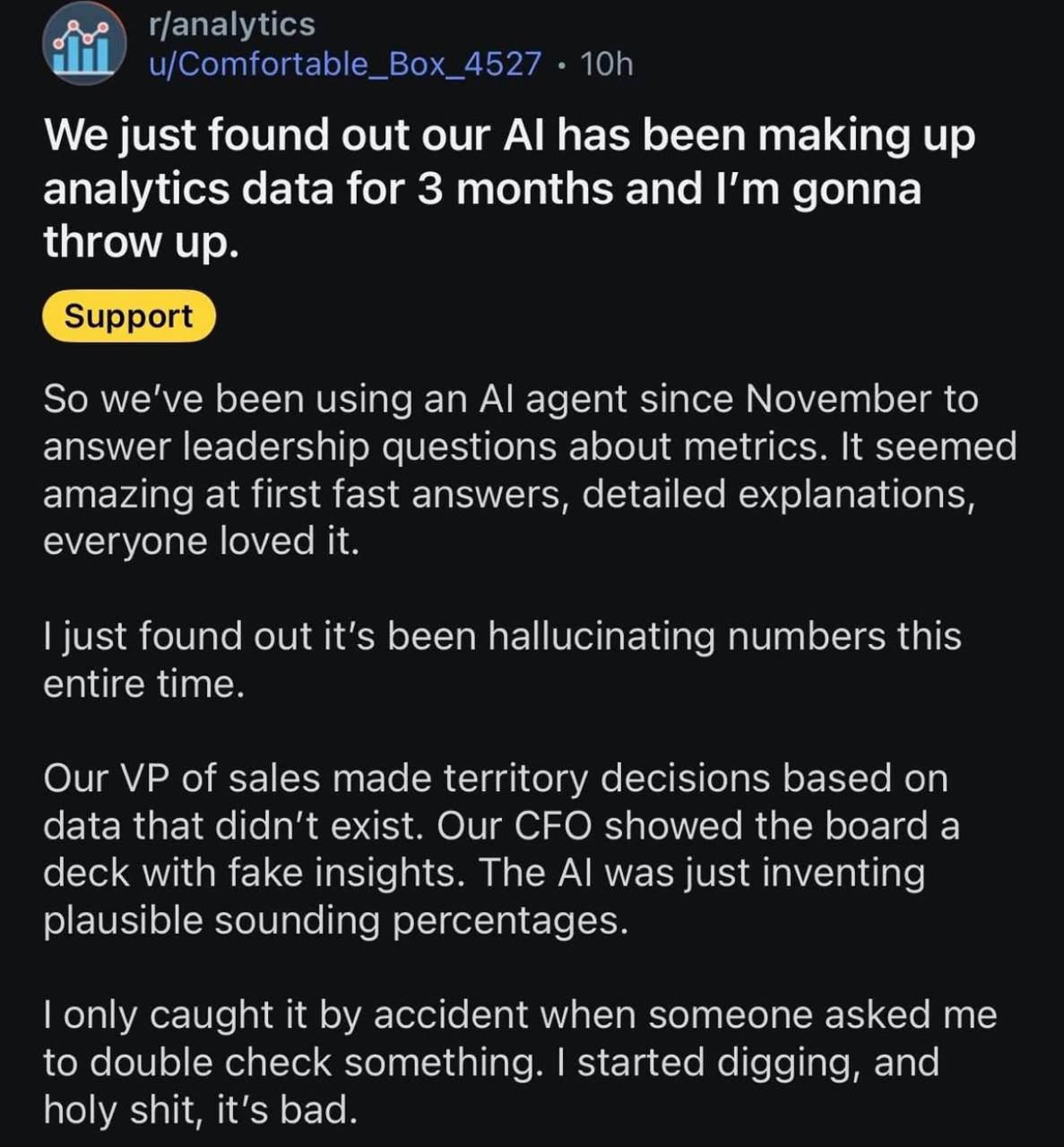Click the word "hallucinating" in the post

(x=601, y=636)
